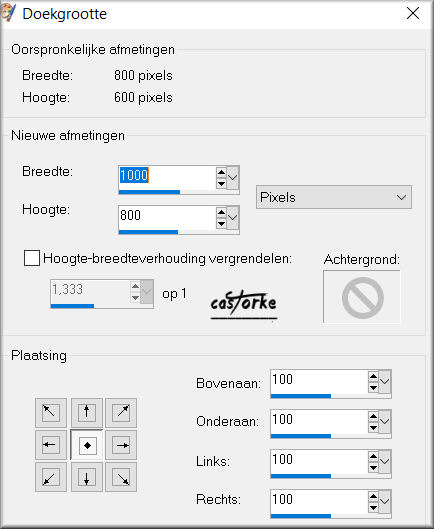
Task: Select bottom-right placement arrow
Action: [121, 477]
